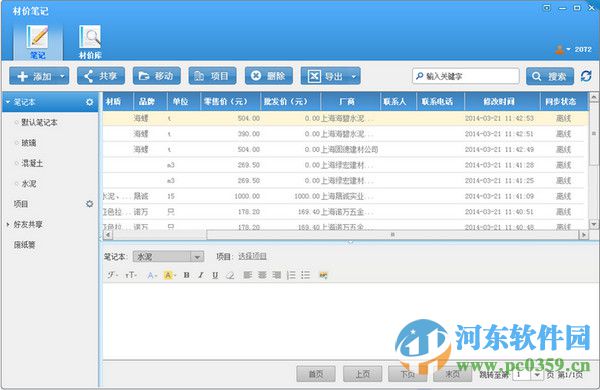This screenshot has width=600, height=390.
Task: Expand the 添加 dropdown arrow
Action: pos(62,76)
